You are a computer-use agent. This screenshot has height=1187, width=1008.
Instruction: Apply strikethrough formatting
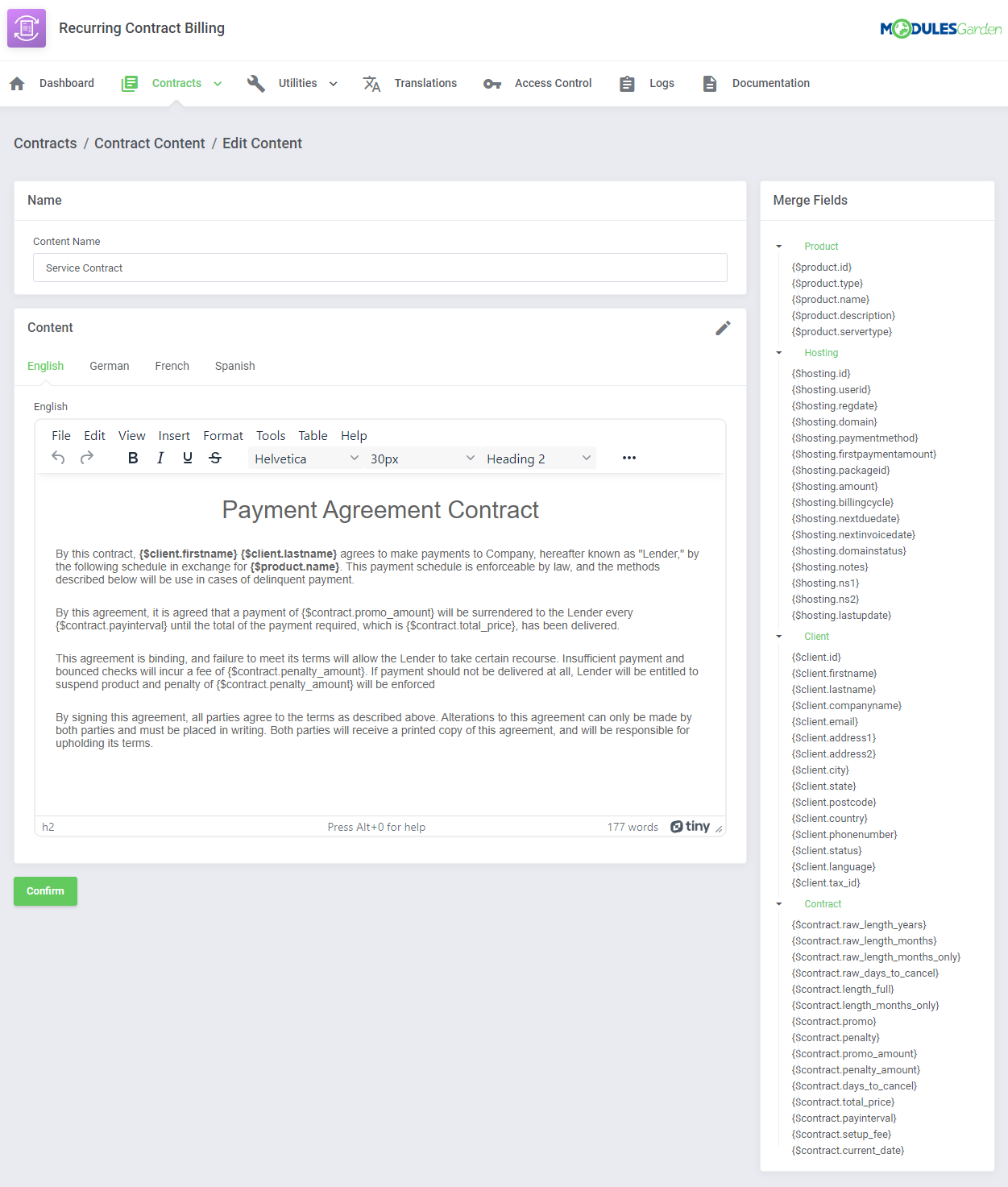pos(214,457)
